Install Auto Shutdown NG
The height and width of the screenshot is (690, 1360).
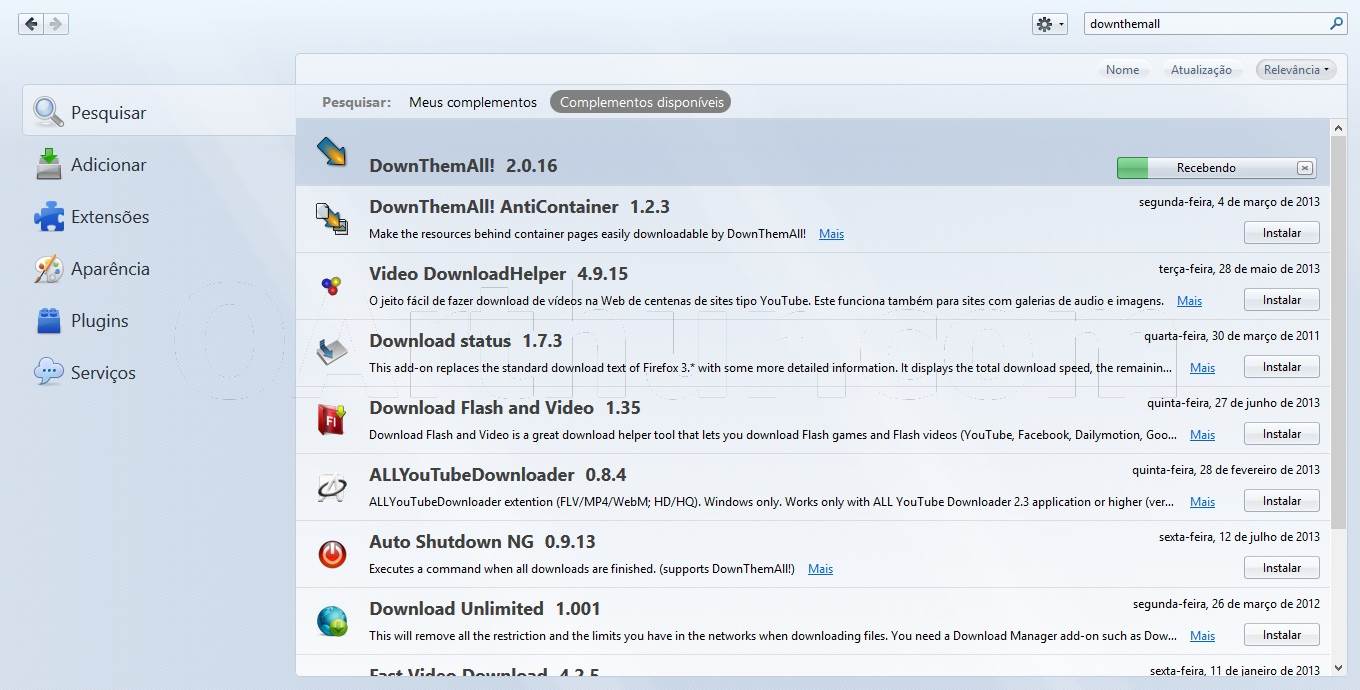click(x=1282, y=568)
